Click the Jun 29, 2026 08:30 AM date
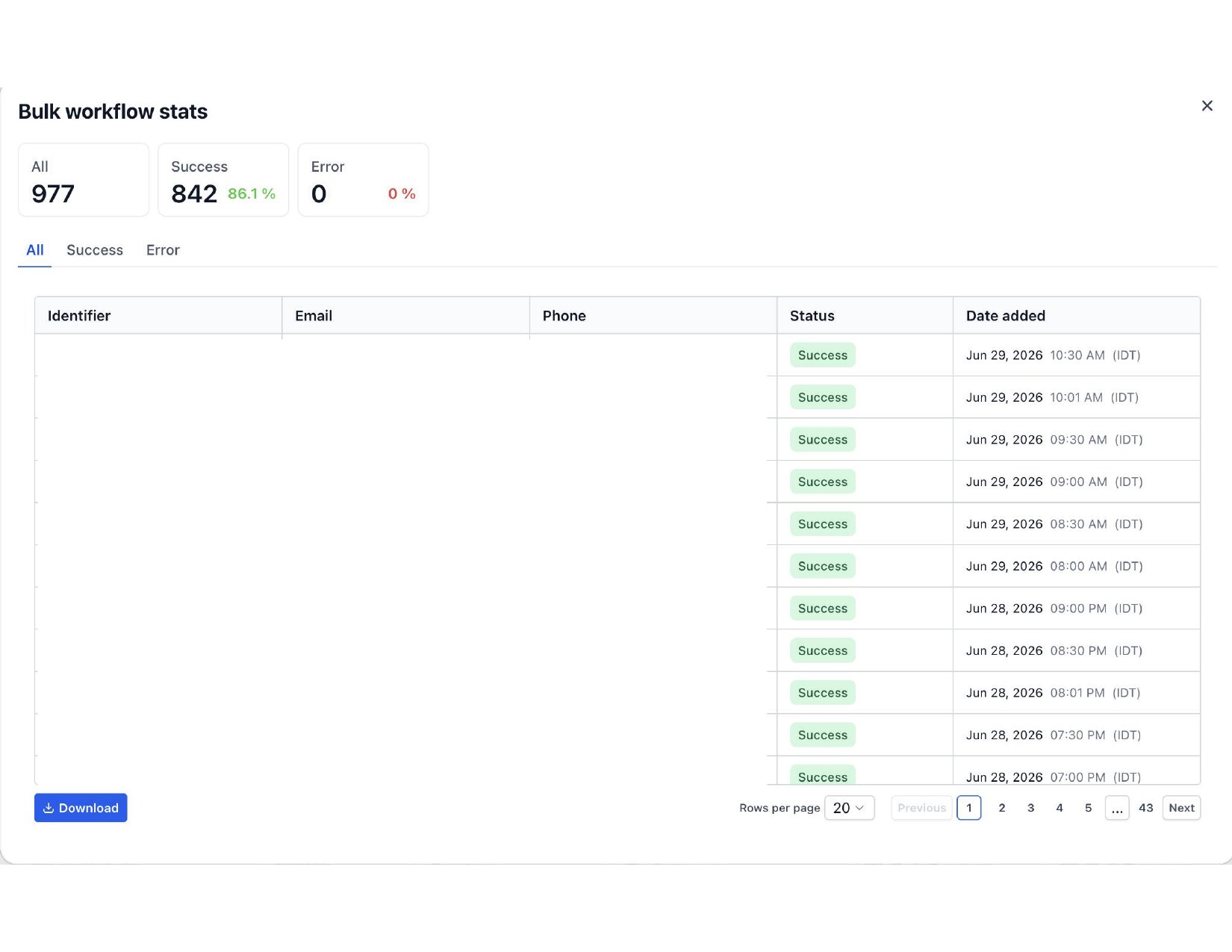 tap(1054, 524)
